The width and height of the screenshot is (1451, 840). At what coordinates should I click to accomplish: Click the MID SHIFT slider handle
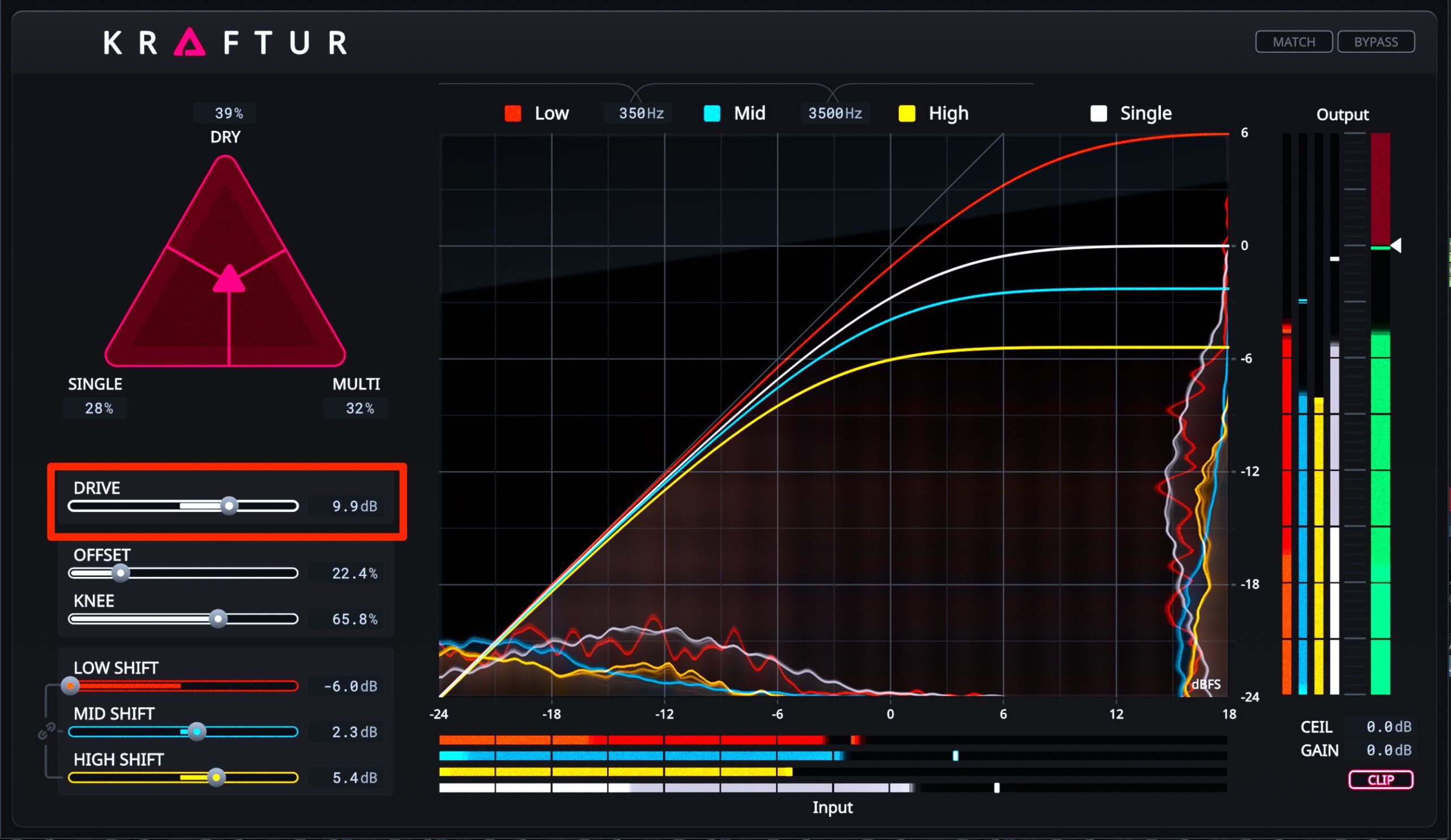click(x=197, y=732)
